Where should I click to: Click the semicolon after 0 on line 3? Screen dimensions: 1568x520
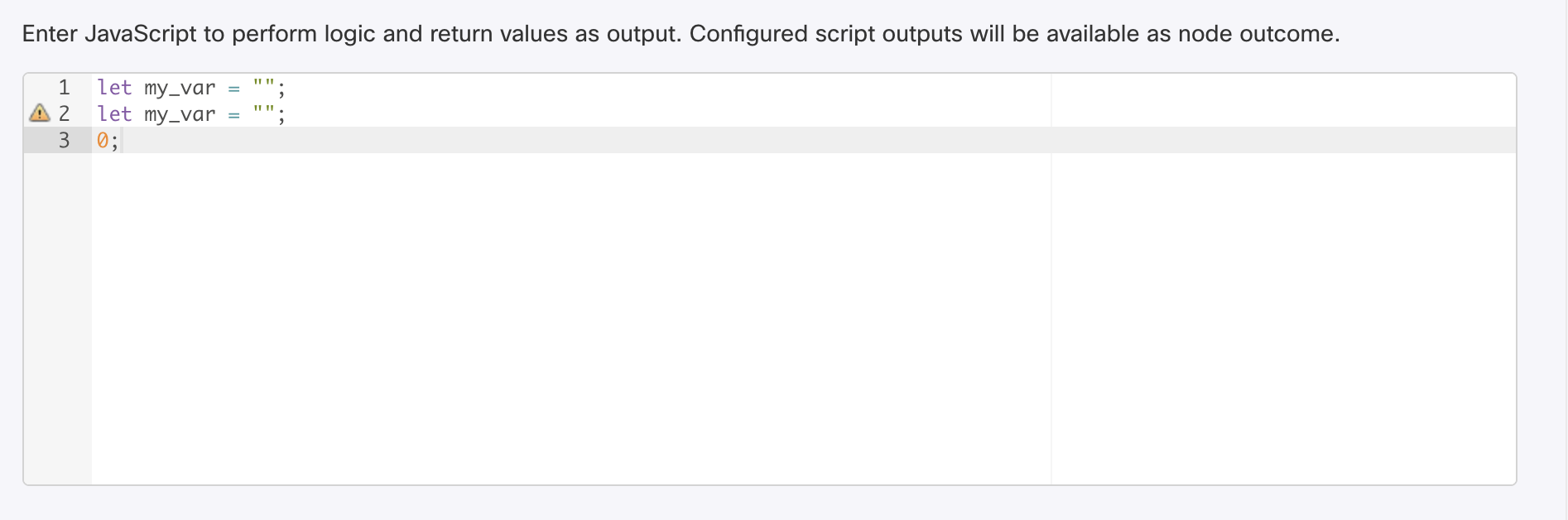[114, 142]
